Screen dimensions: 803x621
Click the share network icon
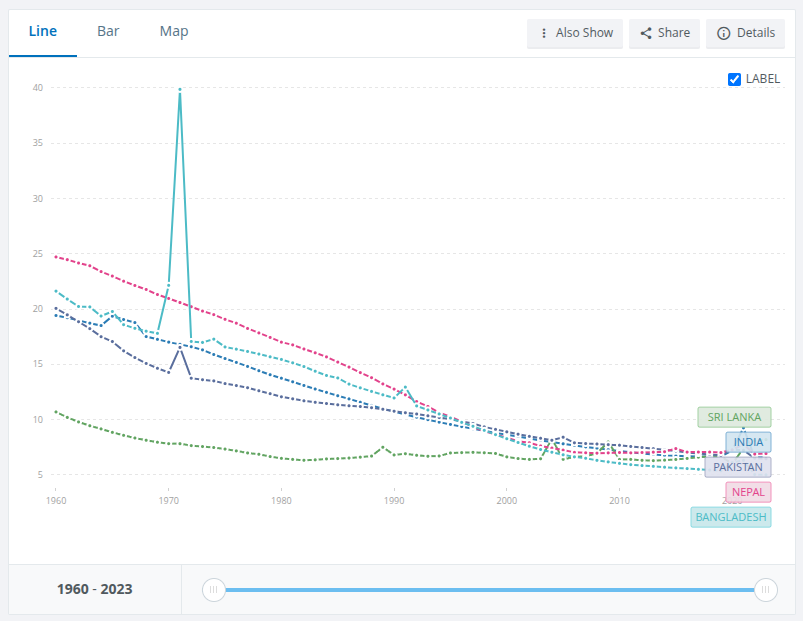(646, 33)
